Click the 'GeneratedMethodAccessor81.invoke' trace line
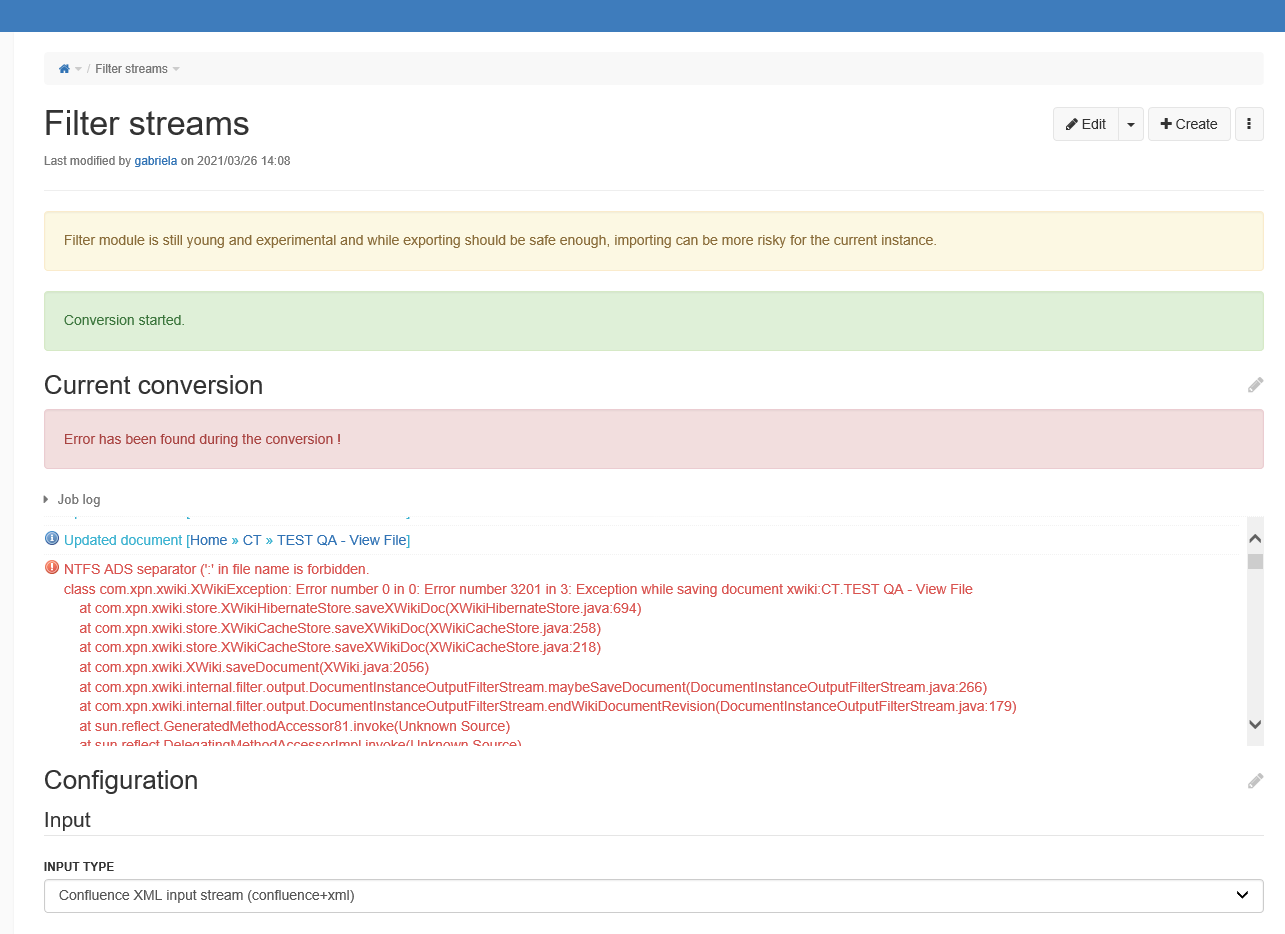Image resolution: width=1285 pixels, height=934 pixels. (295, 726)
